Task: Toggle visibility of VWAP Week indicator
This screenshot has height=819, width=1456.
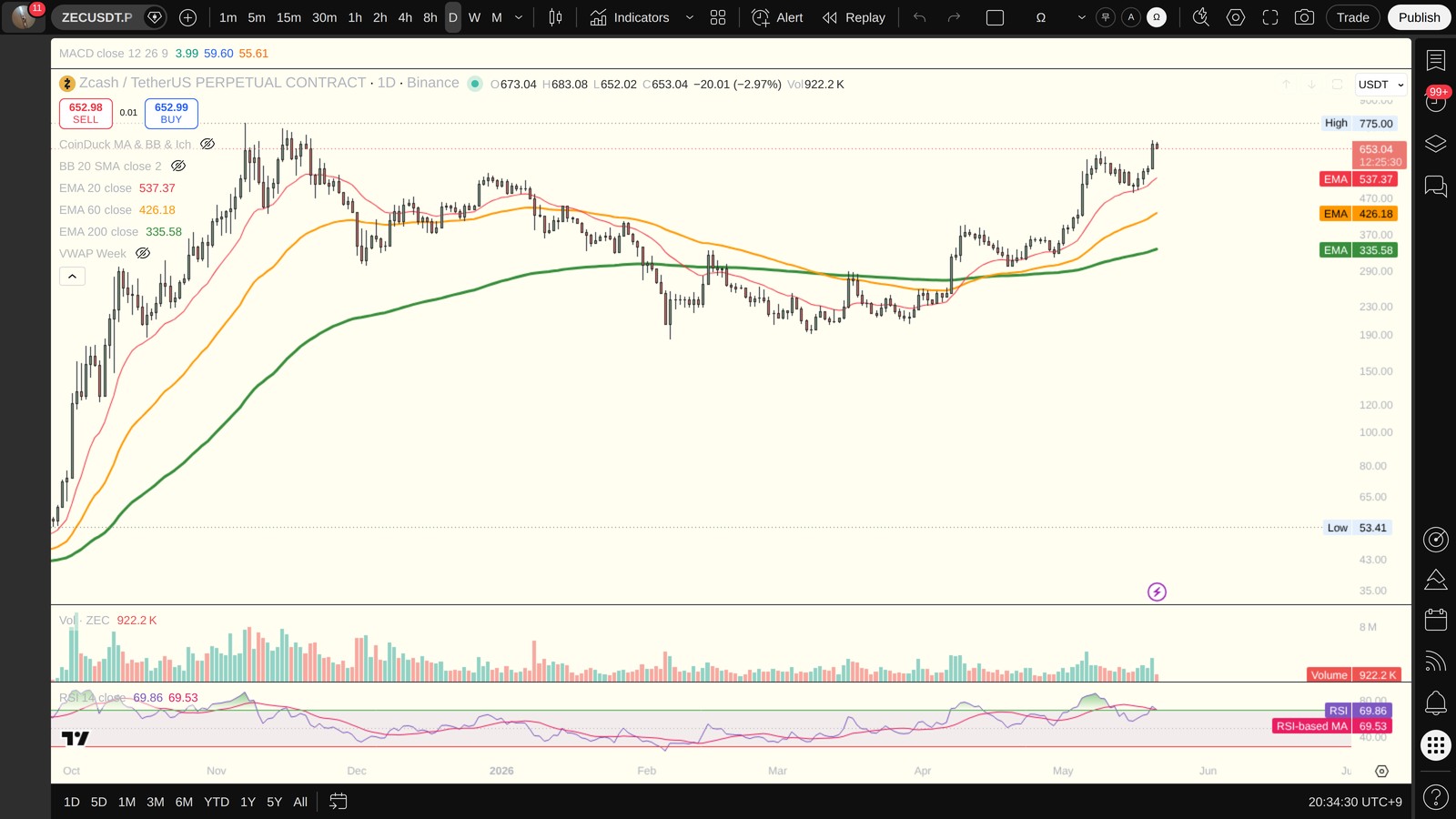Action: pos(143,253)
